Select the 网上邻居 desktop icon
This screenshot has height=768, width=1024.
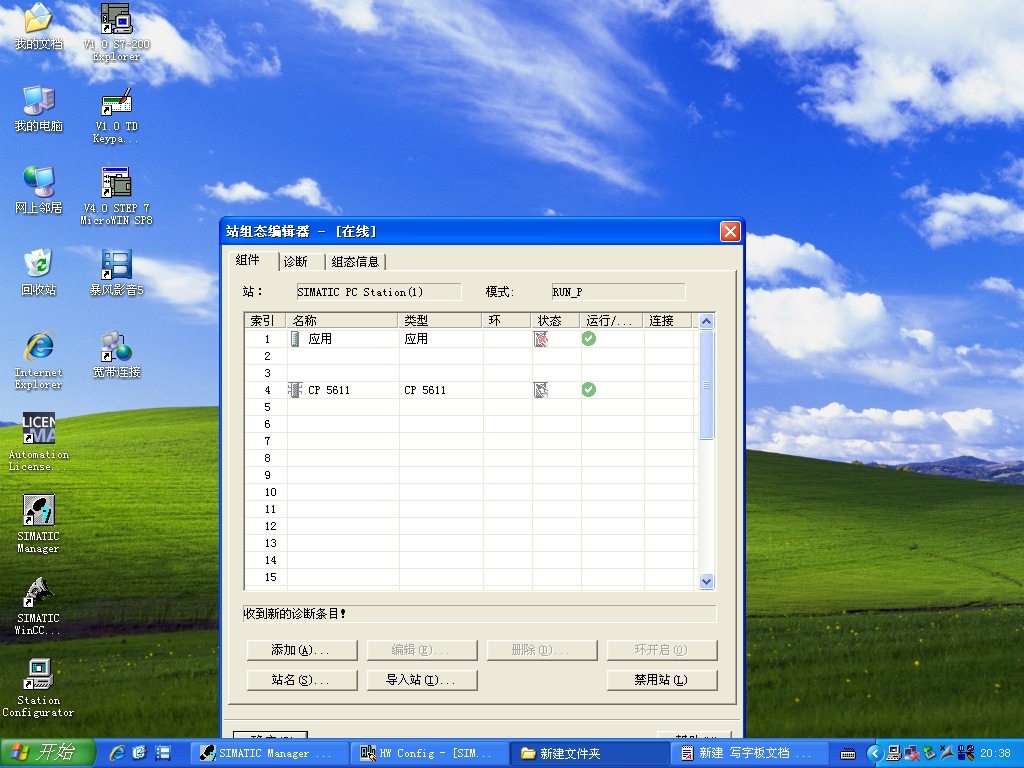coord(39,191)
